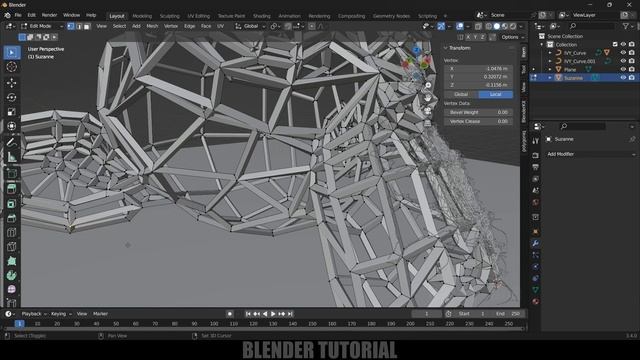Open Add Modifier dropdown

590,154
